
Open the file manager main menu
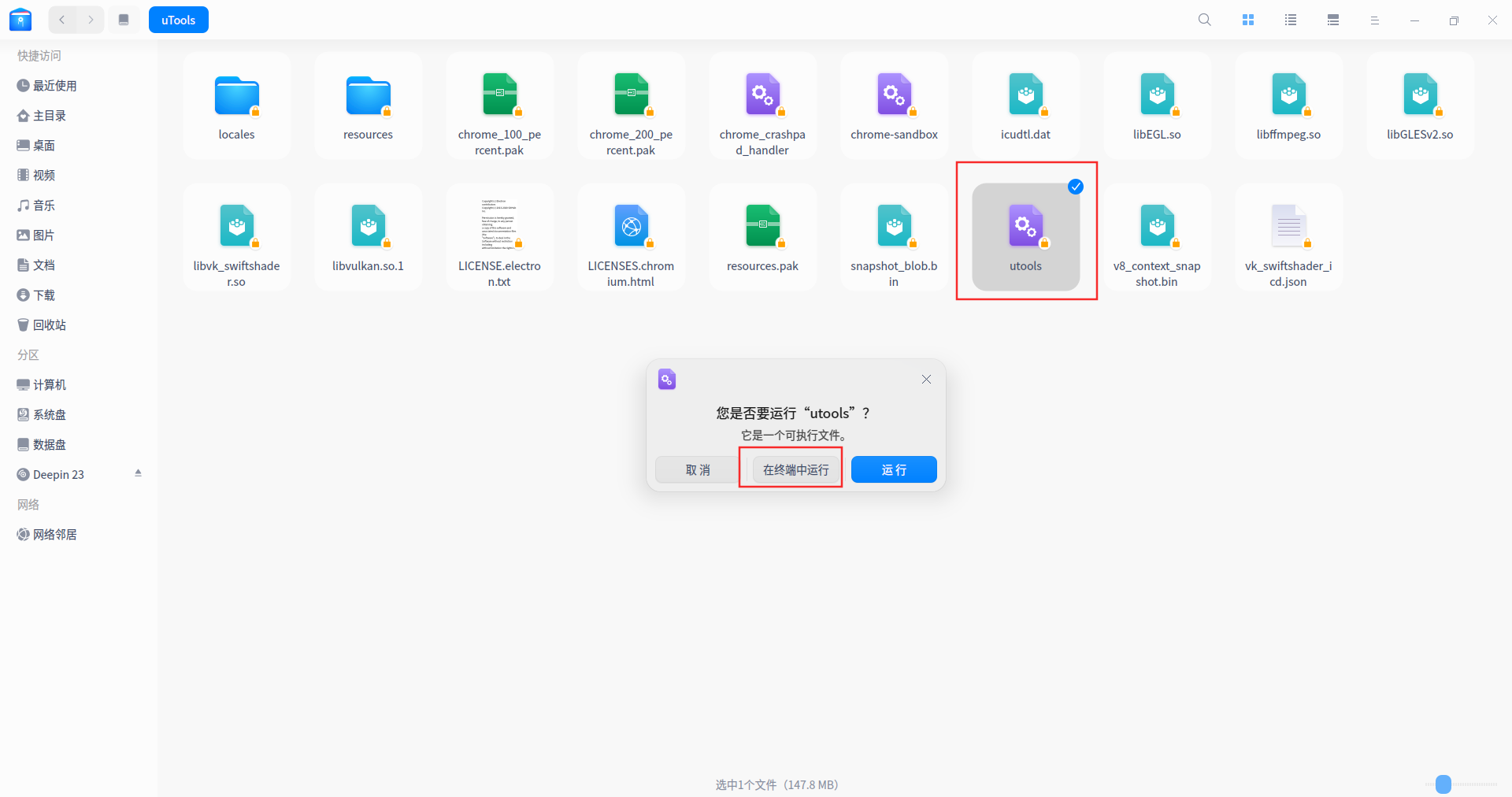tap(1375, 20)
